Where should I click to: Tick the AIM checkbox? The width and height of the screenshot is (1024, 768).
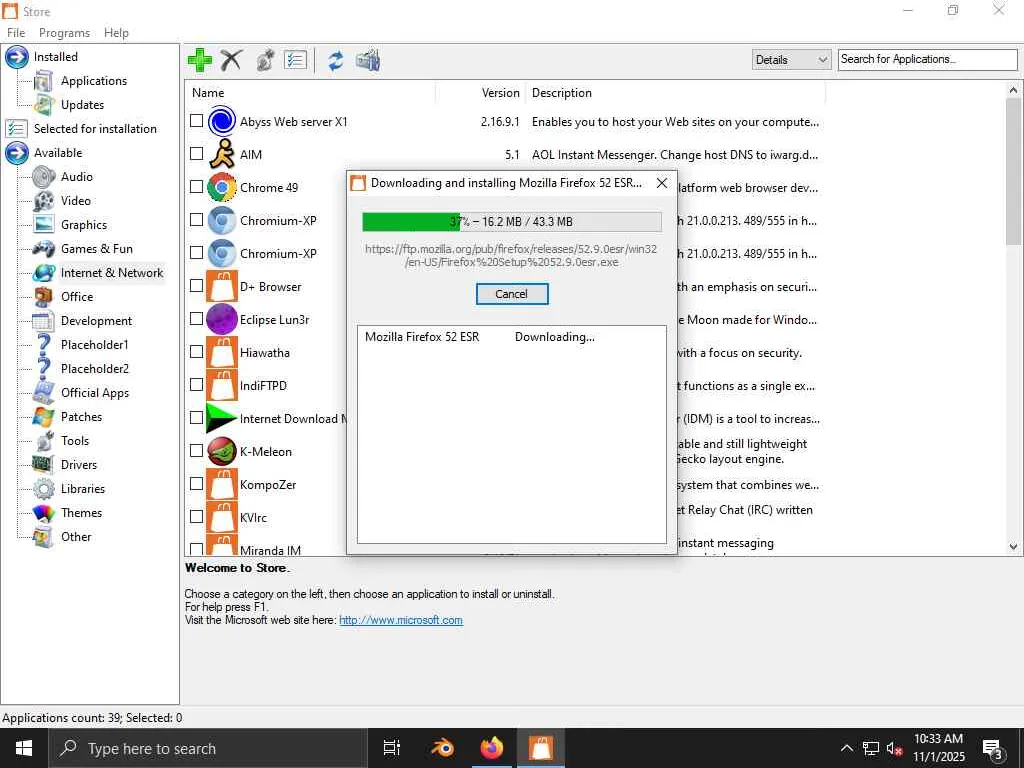(197, 153)
